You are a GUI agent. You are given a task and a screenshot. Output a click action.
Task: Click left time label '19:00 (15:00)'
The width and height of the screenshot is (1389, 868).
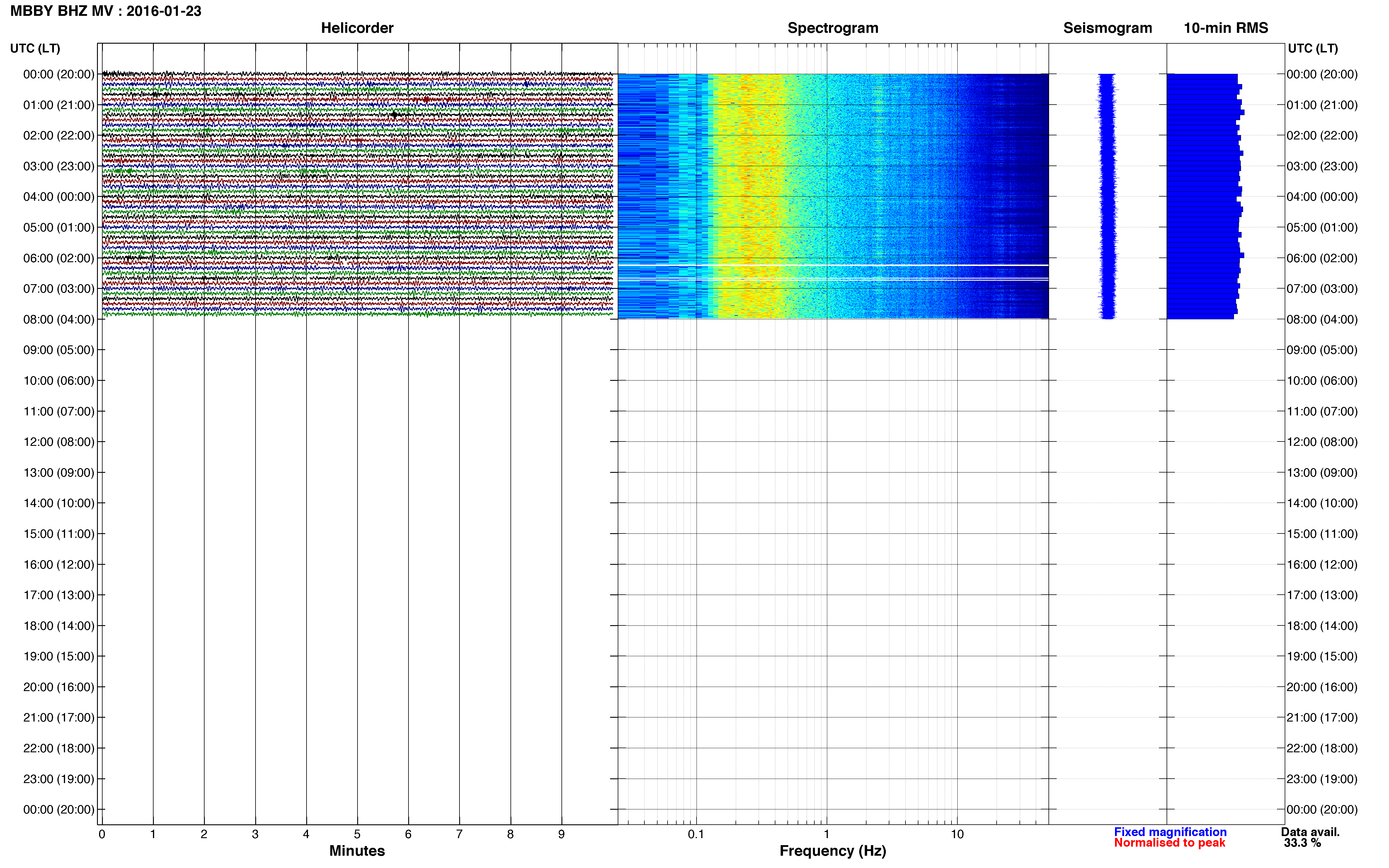[59, 656]
